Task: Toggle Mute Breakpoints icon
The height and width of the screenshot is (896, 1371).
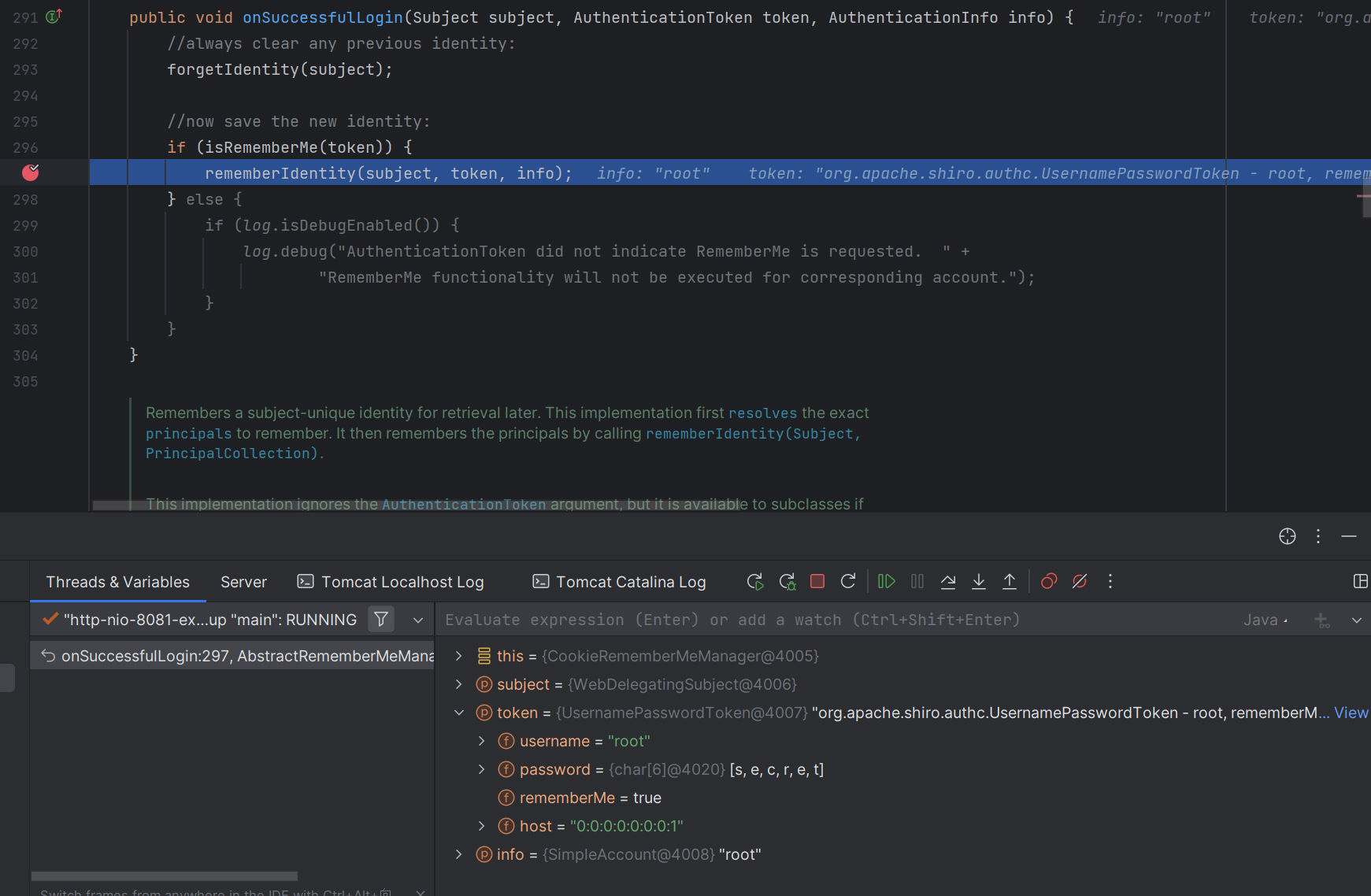Action: point(1080,582)
